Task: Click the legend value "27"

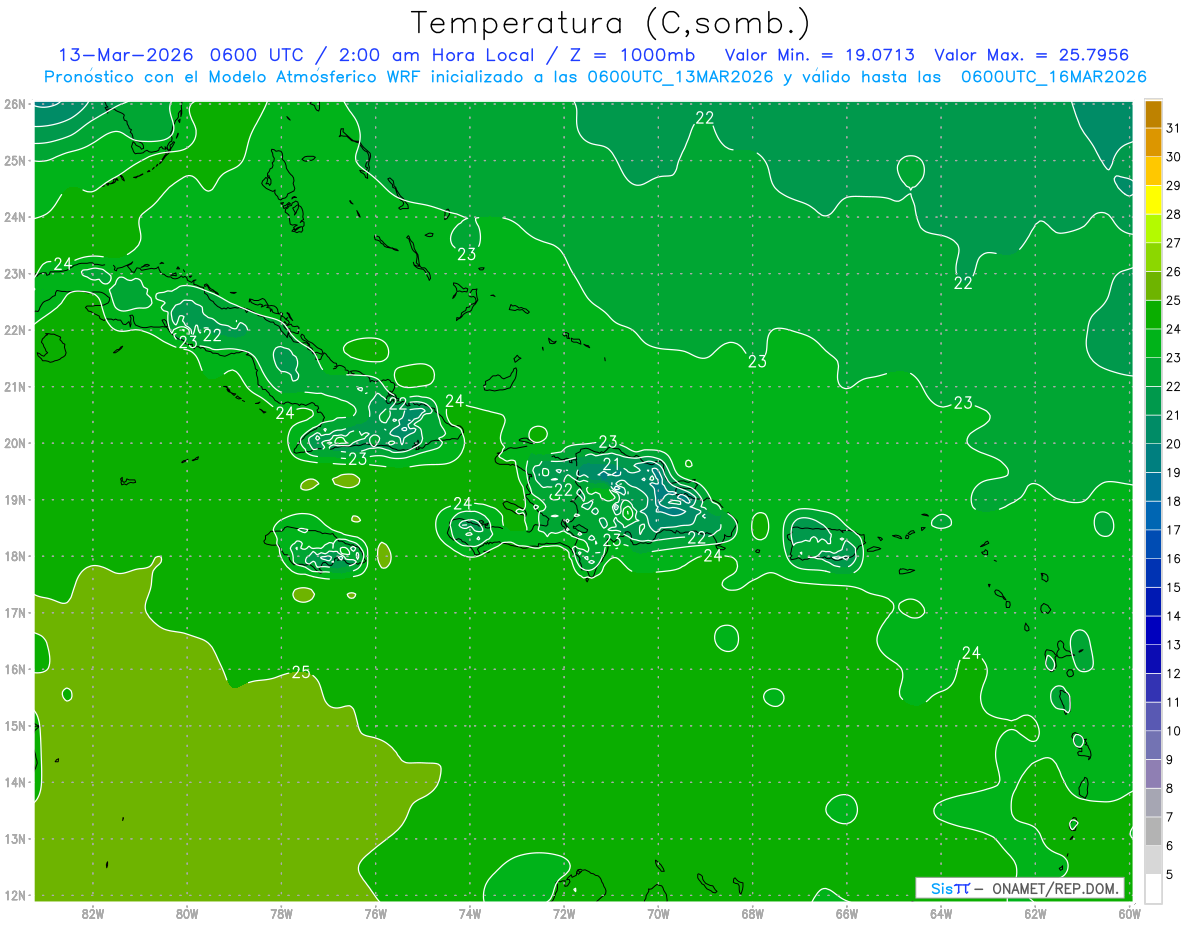Action: pos(1173,243)
